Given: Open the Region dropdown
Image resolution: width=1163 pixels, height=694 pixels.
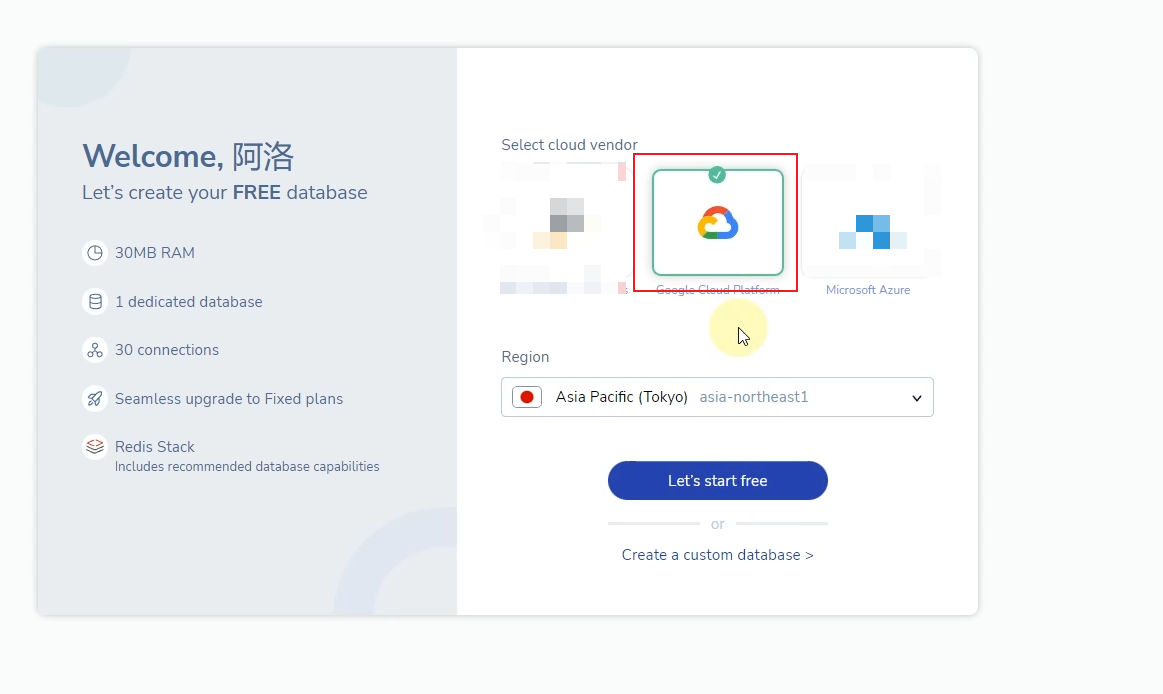Looking at the screenshot, I should (717, 397).
